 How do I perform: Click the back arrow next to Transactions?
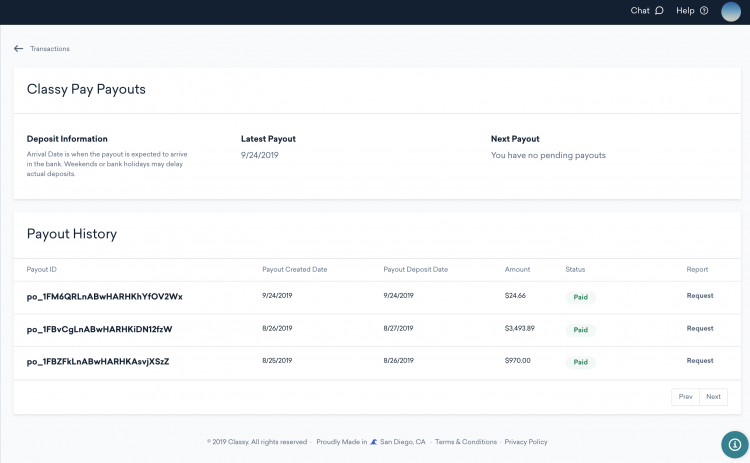pos(18,48)
